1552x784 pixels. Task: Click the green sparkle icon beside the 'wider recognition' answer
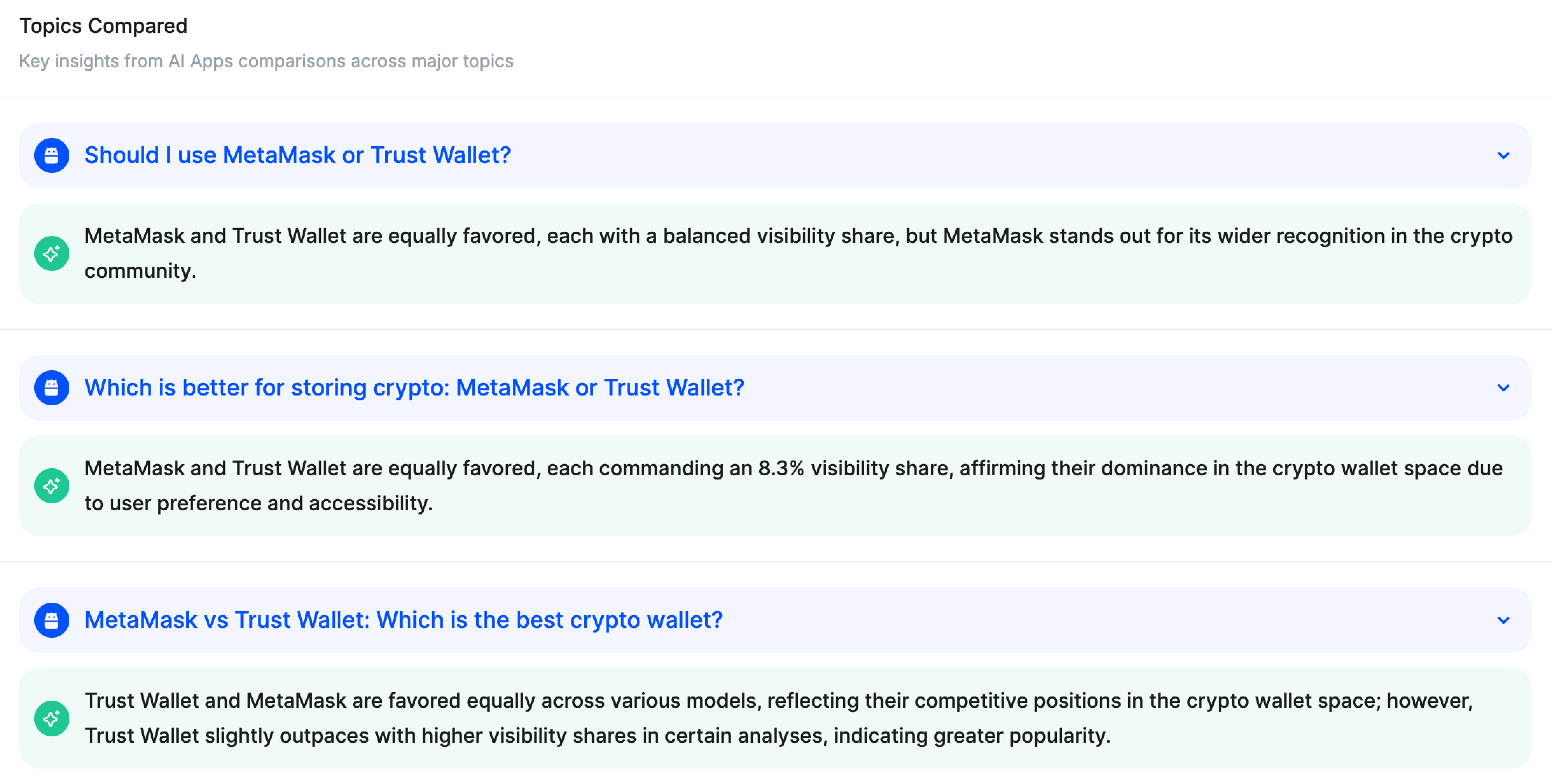pos(52,253)
